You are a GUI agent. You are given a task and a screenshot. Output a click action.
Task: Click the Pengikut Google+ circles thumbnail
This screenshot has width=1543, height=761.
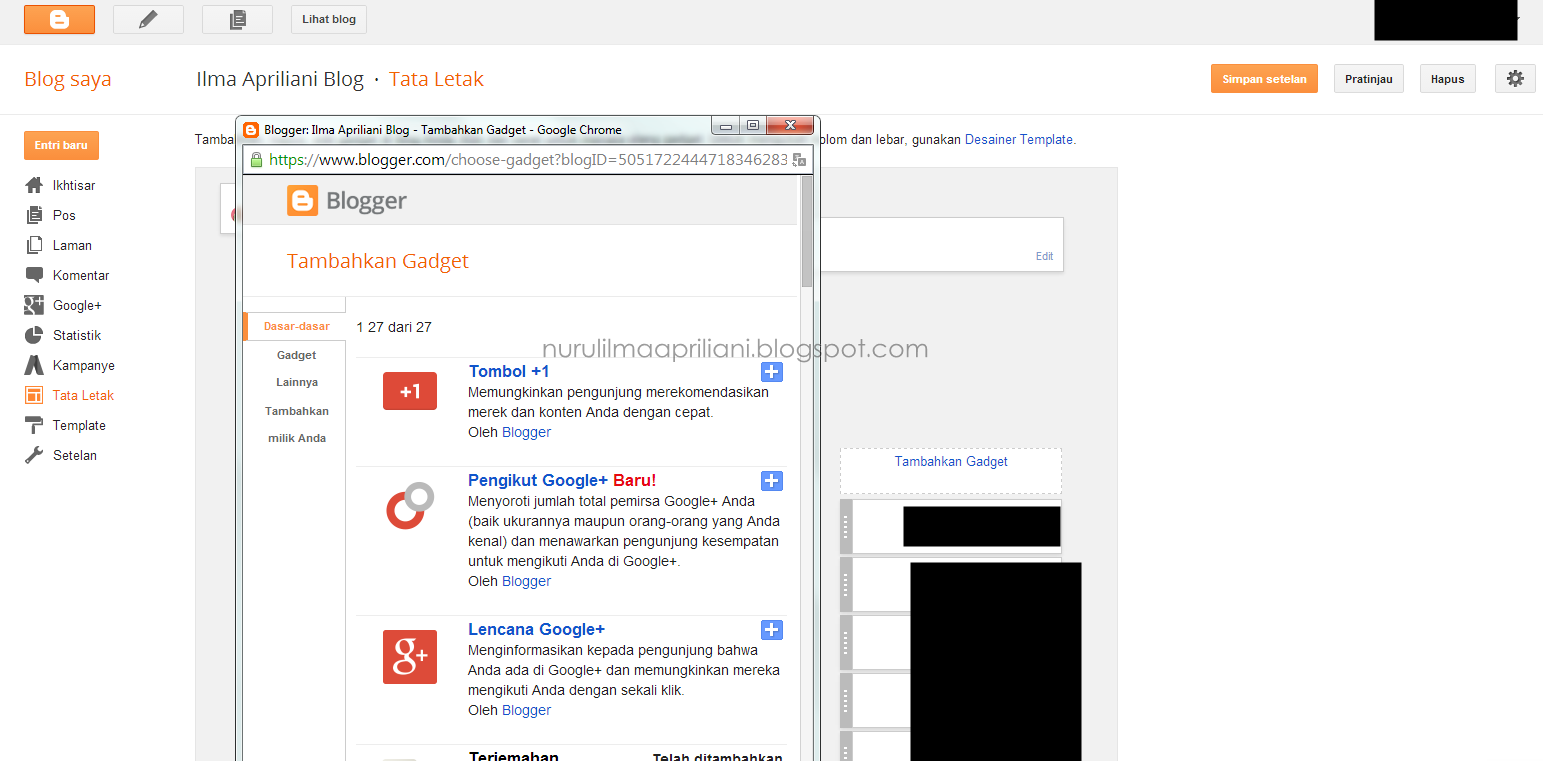click(x=410, y=506)
